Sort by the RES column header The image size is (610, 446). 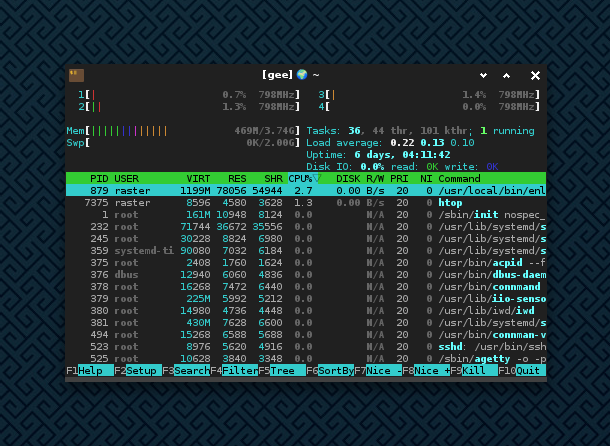237,179
